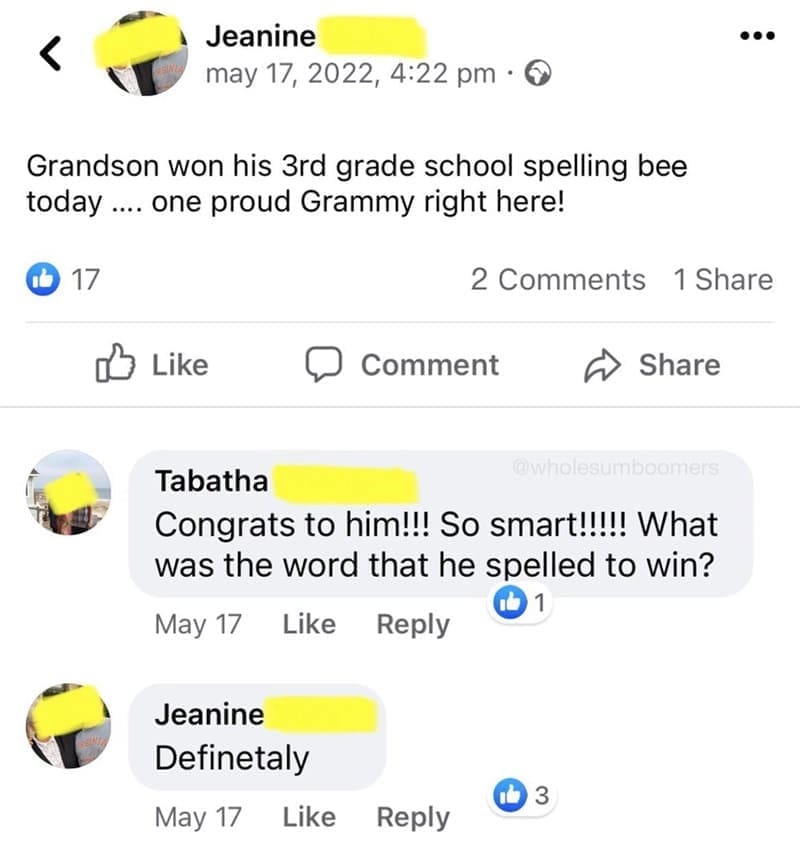Viewport: 800px width, 856px height.
Task: Like Tabatha's comment using the Like link
Action: point(309,624)
